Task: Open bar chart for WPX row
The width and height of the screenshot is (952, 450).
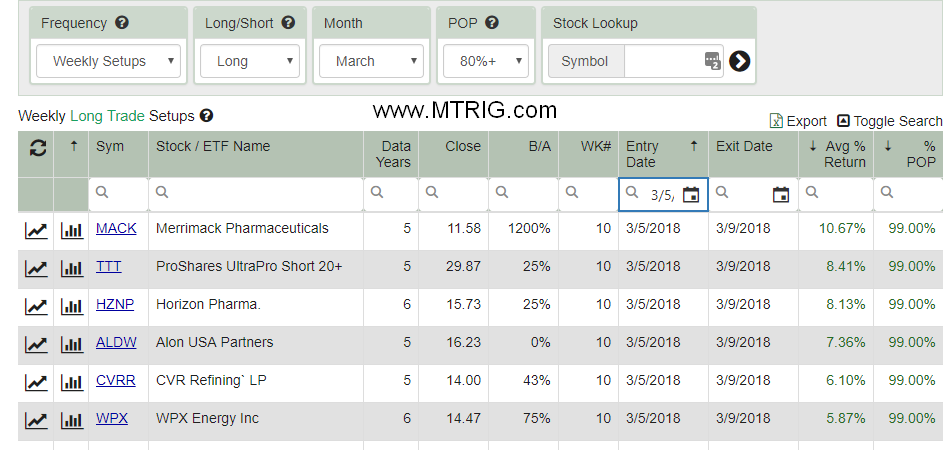Action: click(72, 420)
